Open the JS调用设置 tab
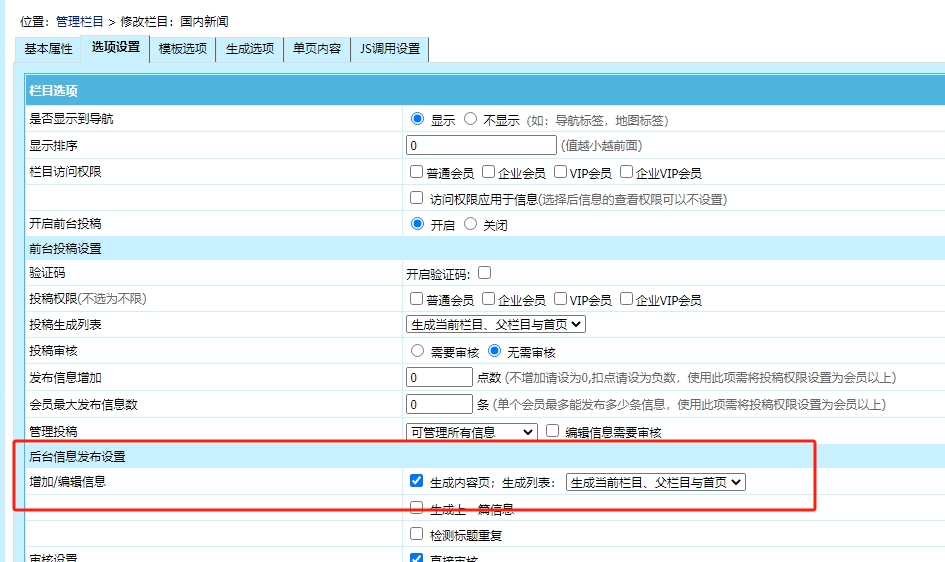 click(389, 49)
